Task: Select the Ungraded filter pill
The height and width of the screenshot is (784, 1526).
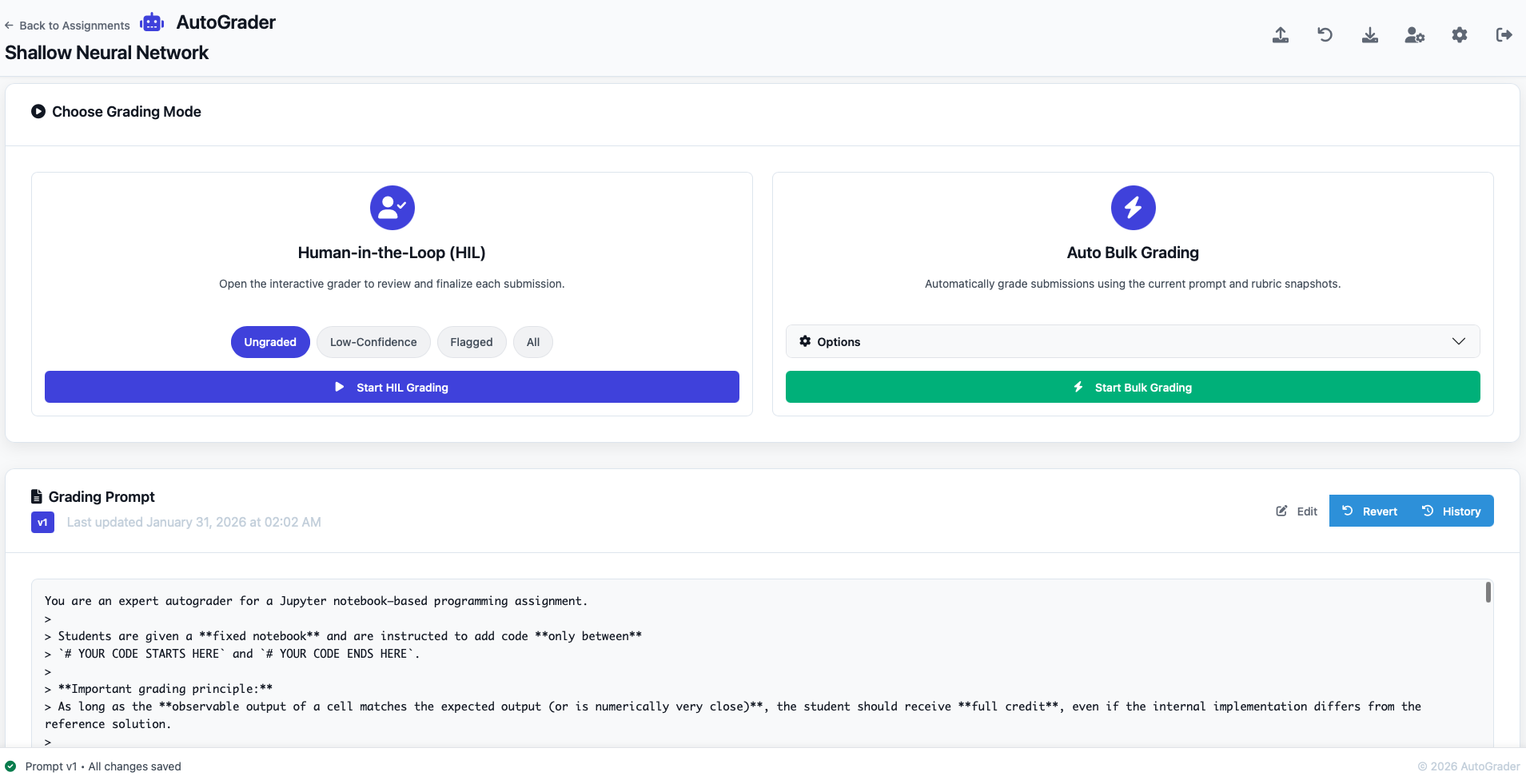Action: click(x=270, y=342)
